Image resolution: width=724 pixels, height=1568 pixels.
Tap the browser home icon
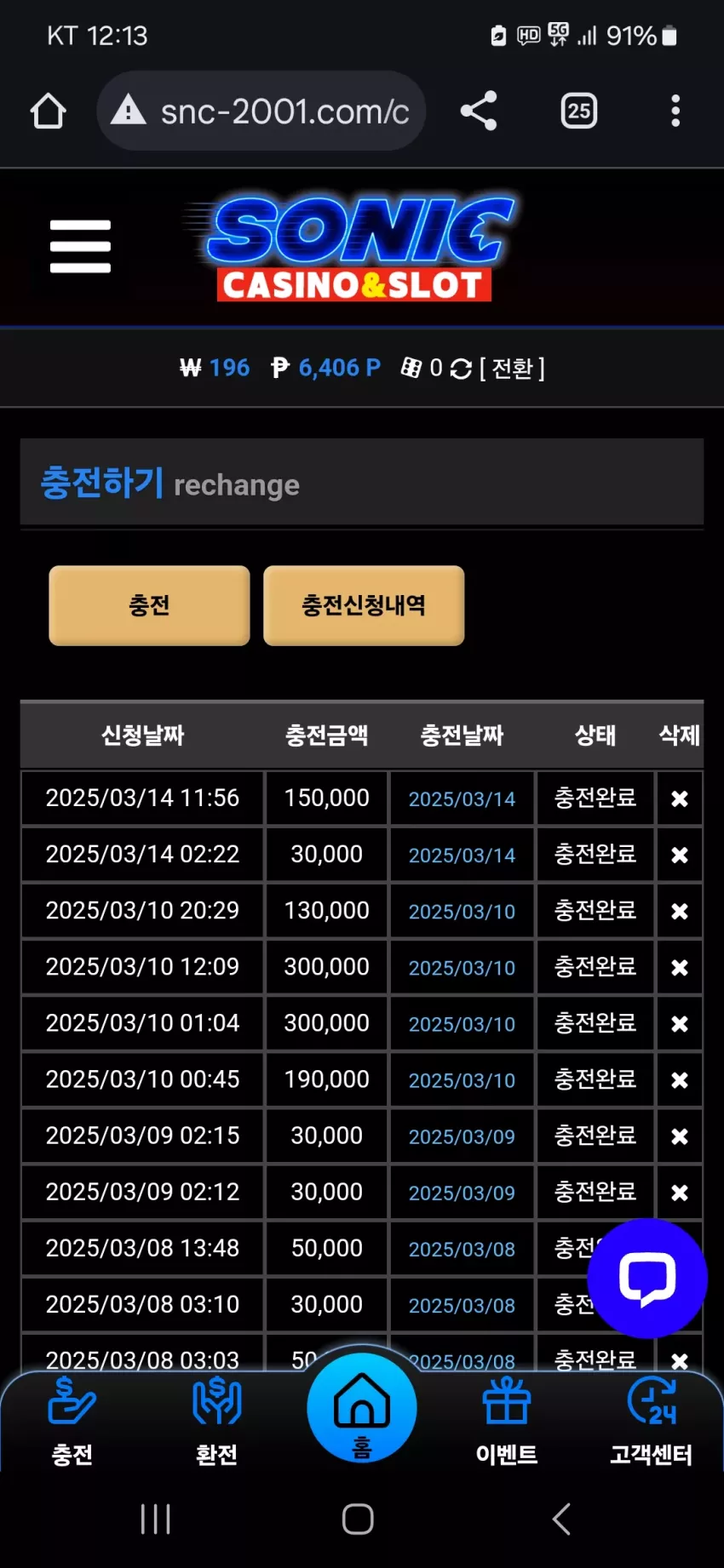pos(48,111)
